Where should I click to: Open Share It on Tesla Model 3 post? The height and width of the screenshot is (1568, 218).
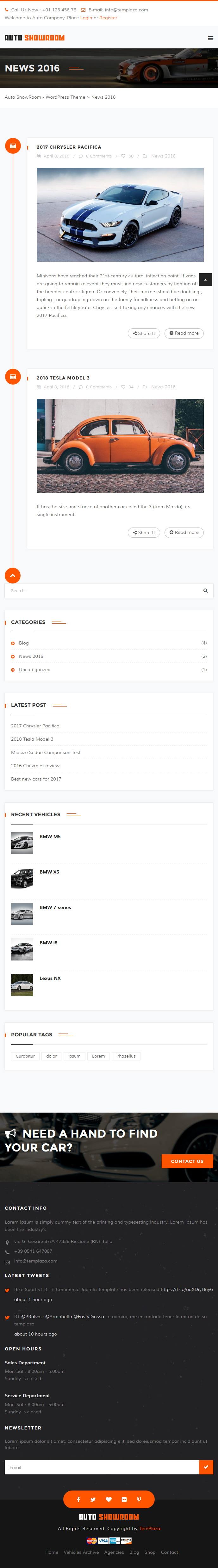(144, 533)
